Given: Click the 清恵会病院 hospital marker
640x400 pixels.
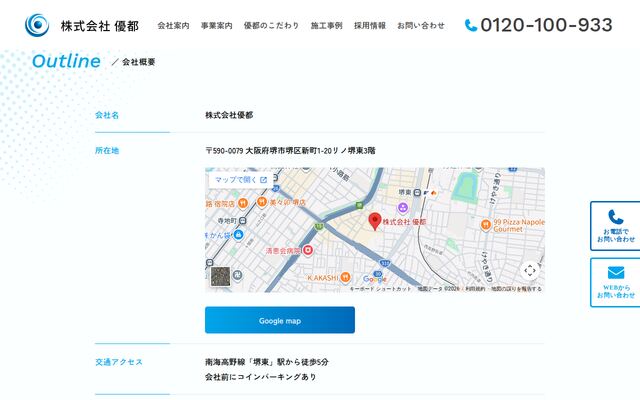Looking at the screenshot, I should (x=308, y=250).
